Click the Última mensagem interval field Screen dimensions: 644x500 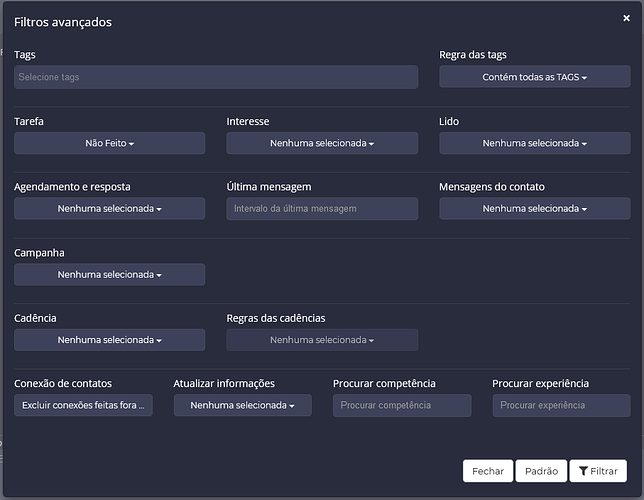point(322,208)
